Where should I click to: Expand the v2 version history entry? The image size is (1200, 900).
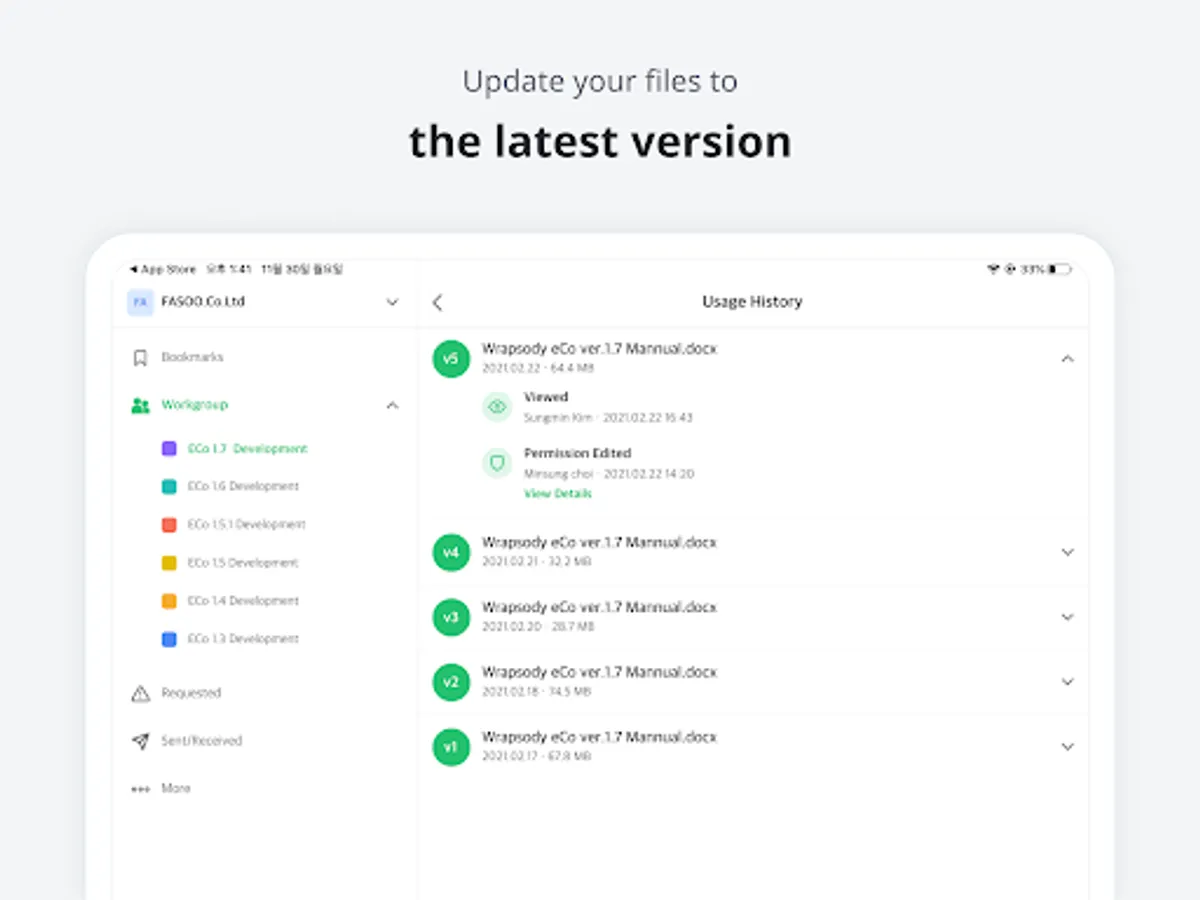[1068, 682]
